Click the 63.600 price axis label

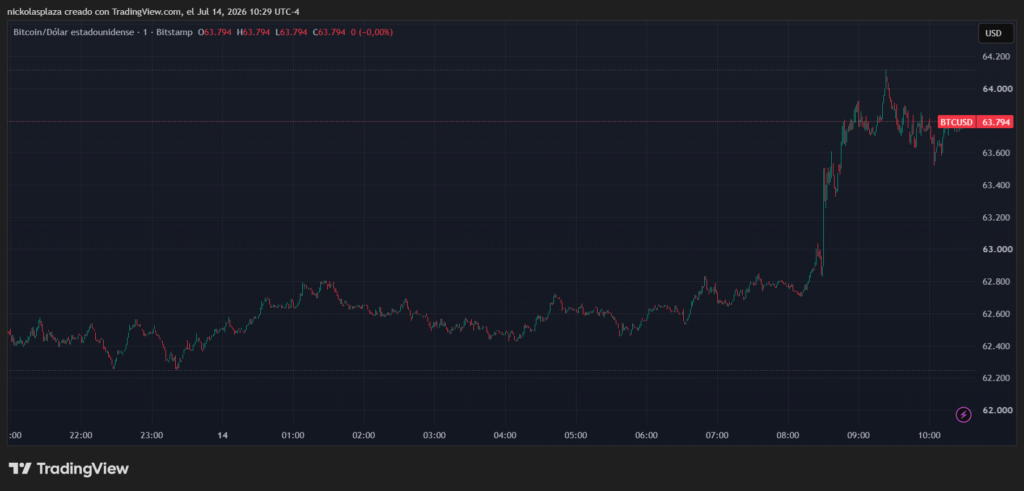pyautogui.click(x=995, y=153)
